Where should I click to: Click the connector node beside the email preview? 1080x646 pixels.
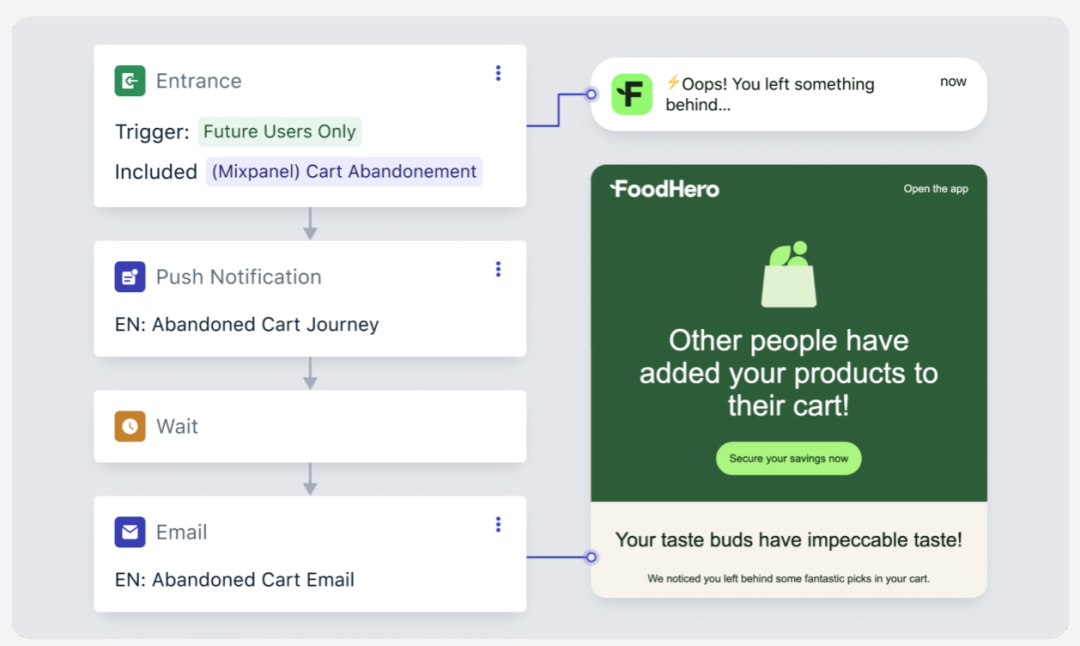tap(591, 557)
